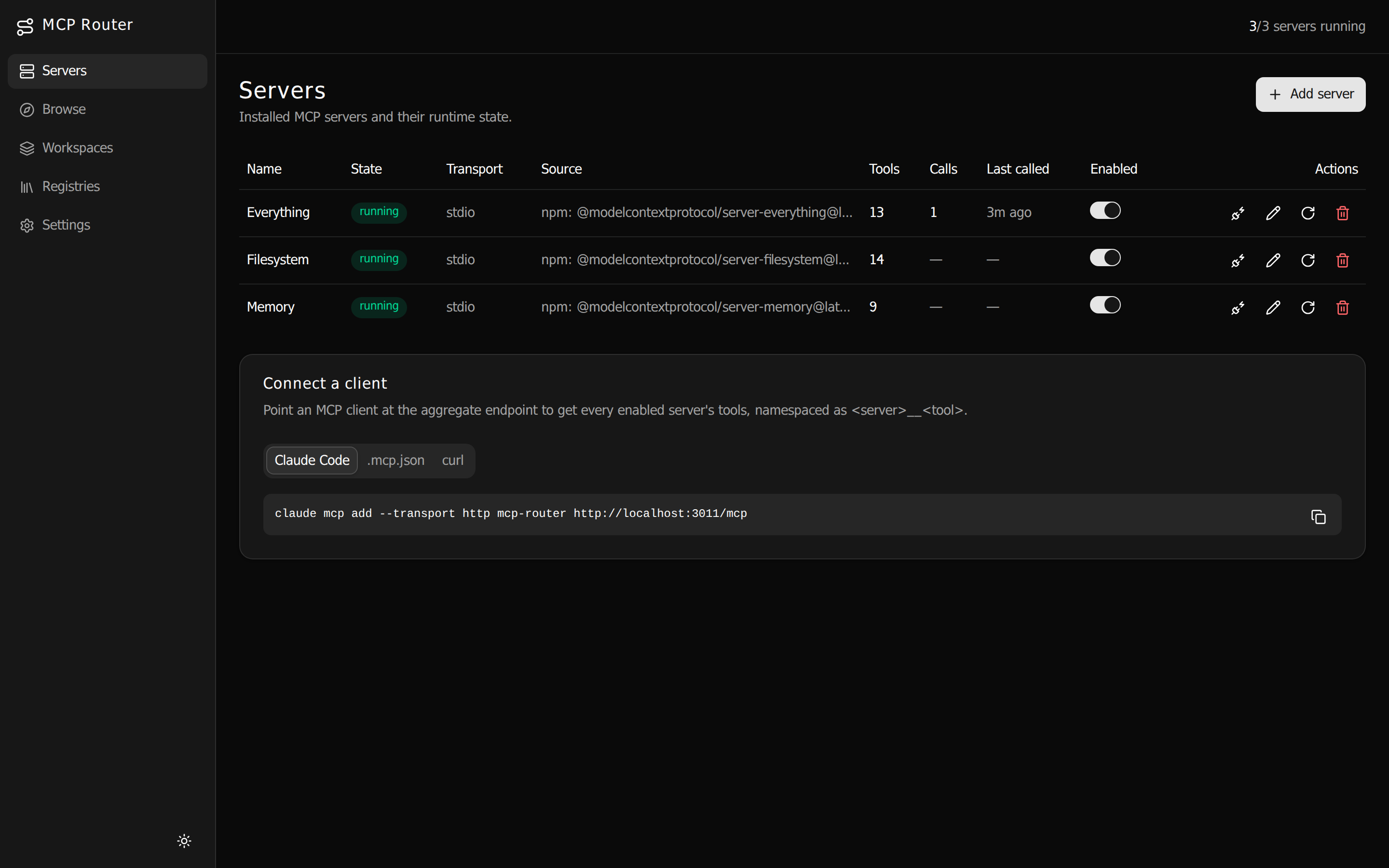Restart the Memory server
This screenshot has width=1389, height=868.
pos(1308,308)
